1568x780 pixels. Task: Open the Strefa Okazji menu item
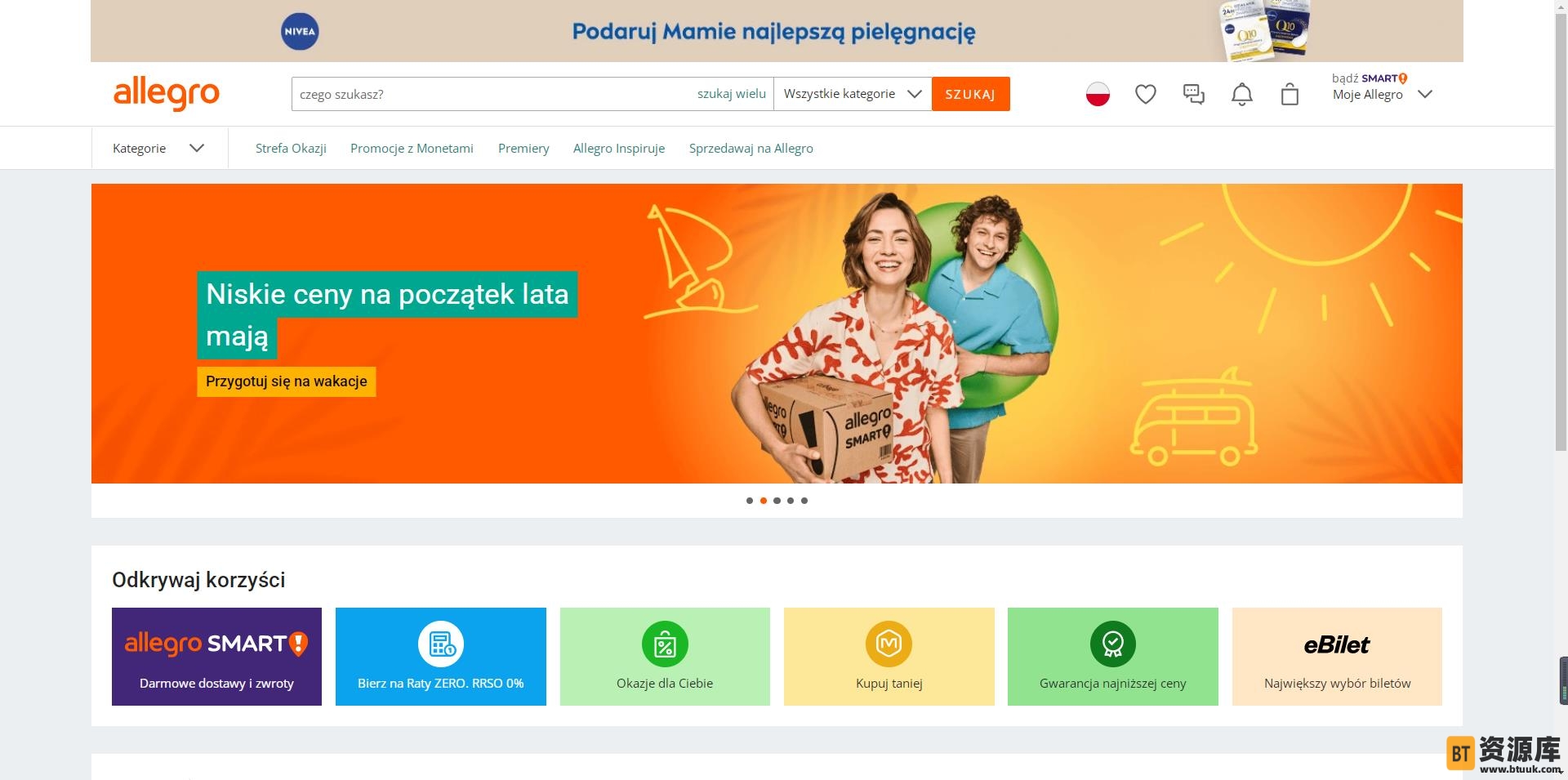291,149
